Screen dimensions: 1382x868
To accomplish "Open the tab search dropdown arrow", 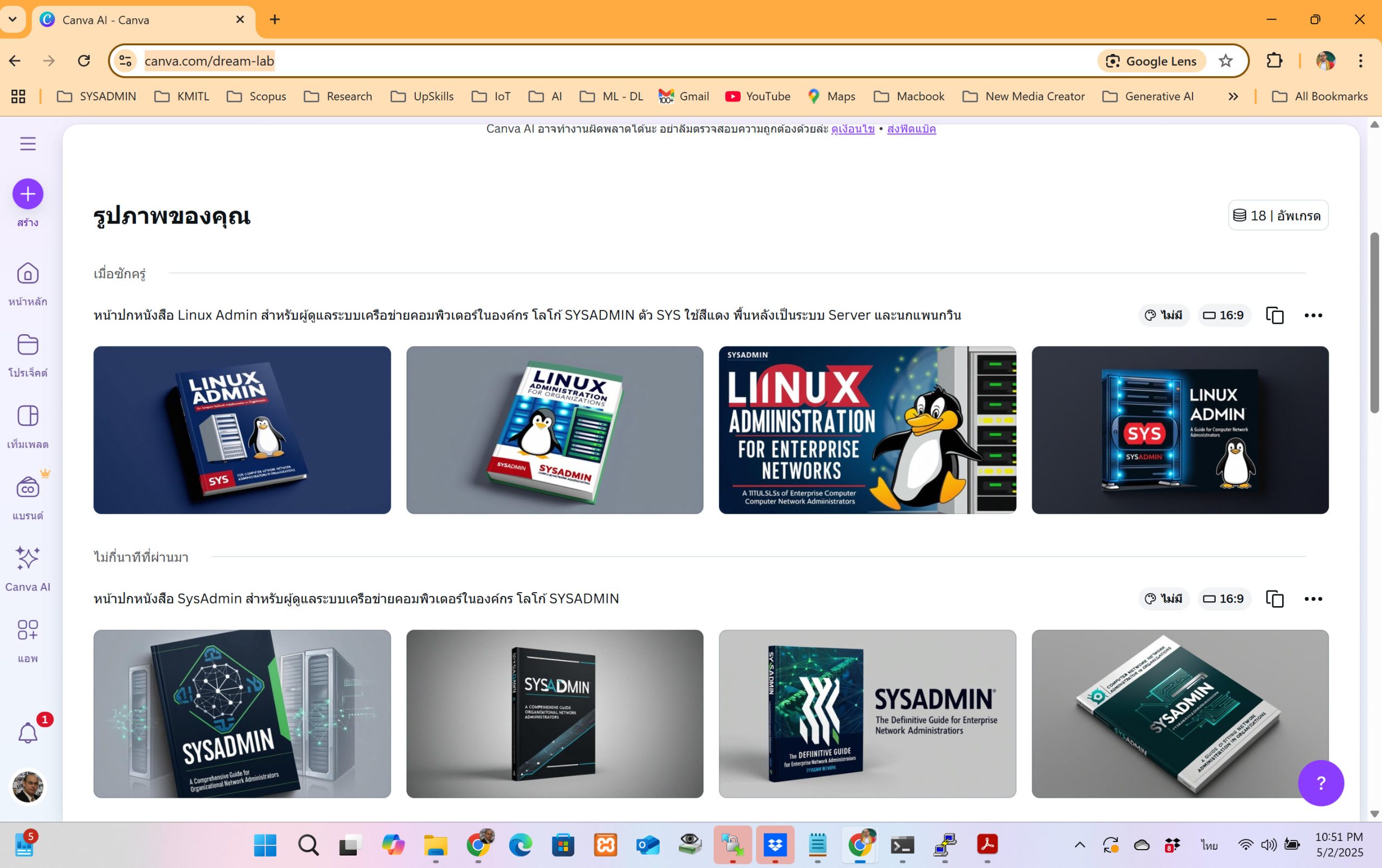I will point(12,19).
